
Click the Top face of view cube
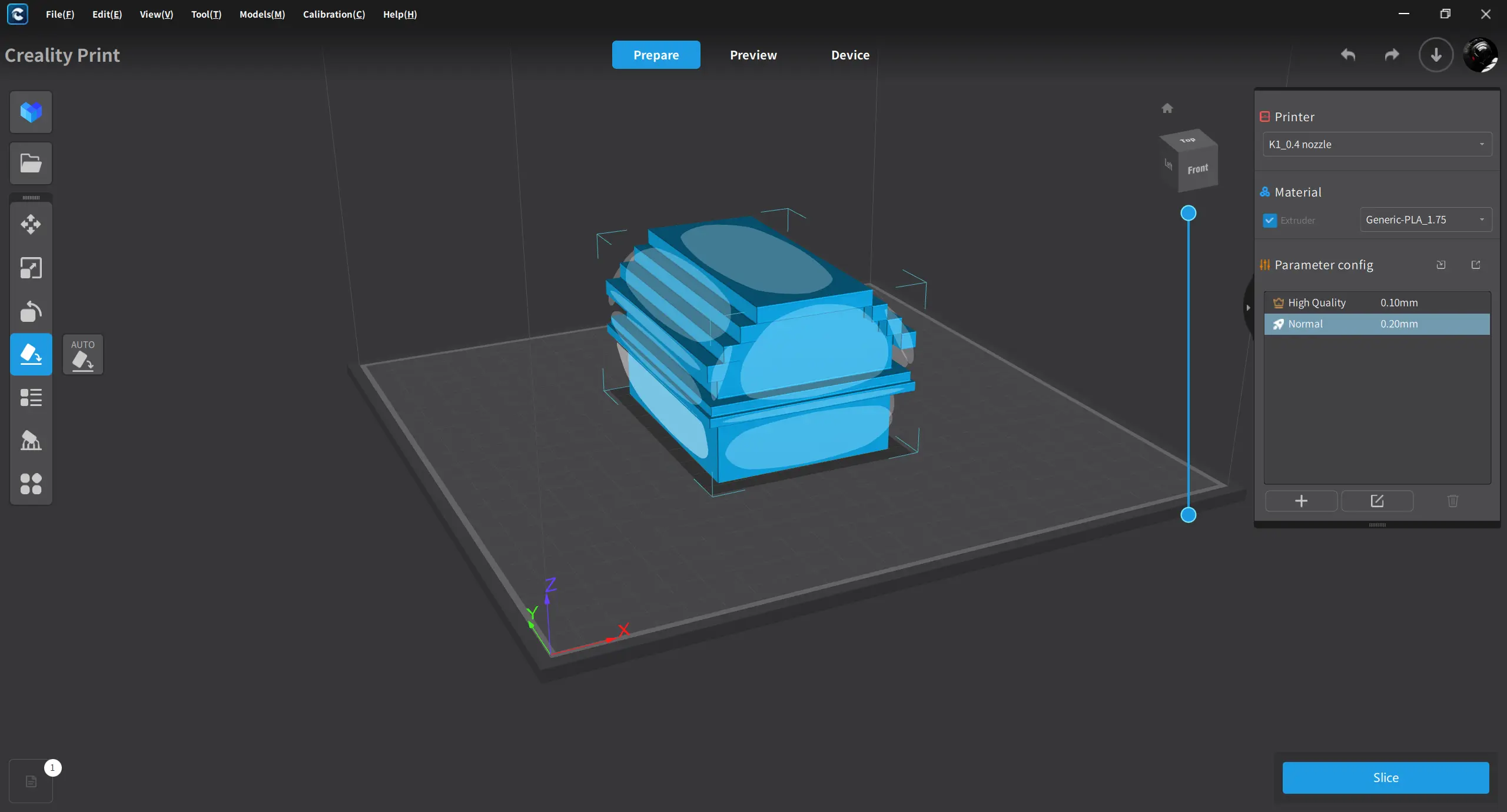pyautogui.click(x=1188, y=141)
